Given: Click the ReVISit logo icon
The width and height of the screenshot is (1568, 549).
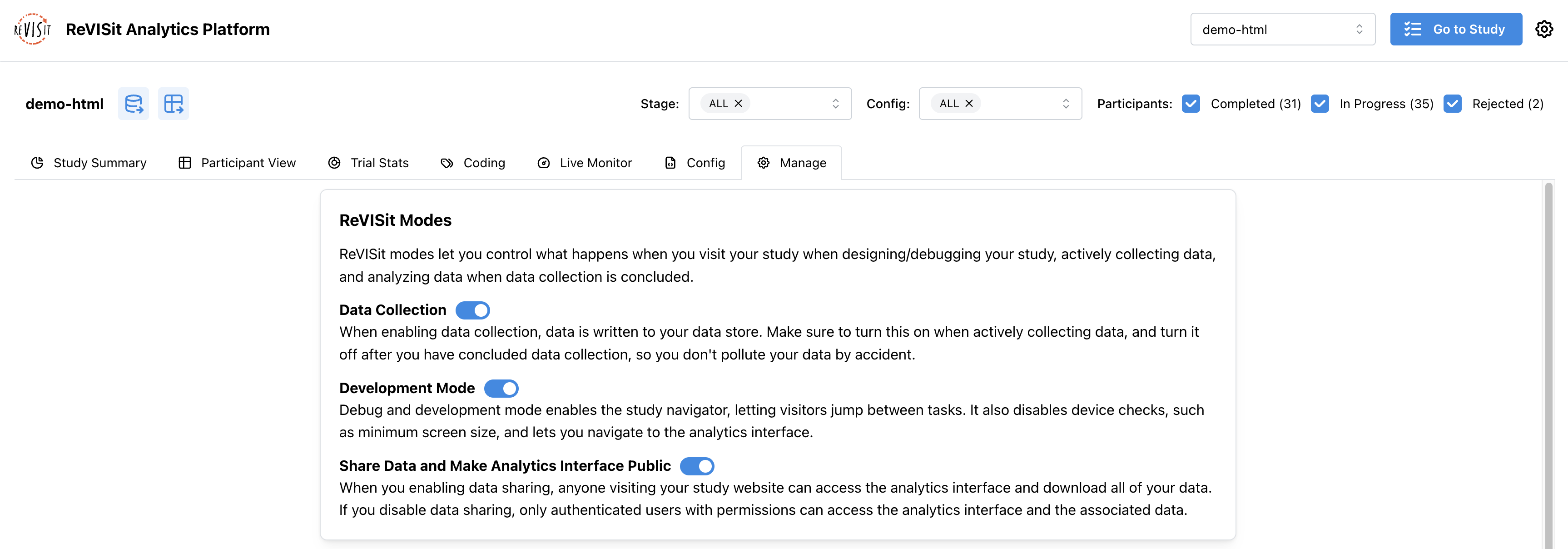Looking at the screenshot, I should click(x=32, y=29).
